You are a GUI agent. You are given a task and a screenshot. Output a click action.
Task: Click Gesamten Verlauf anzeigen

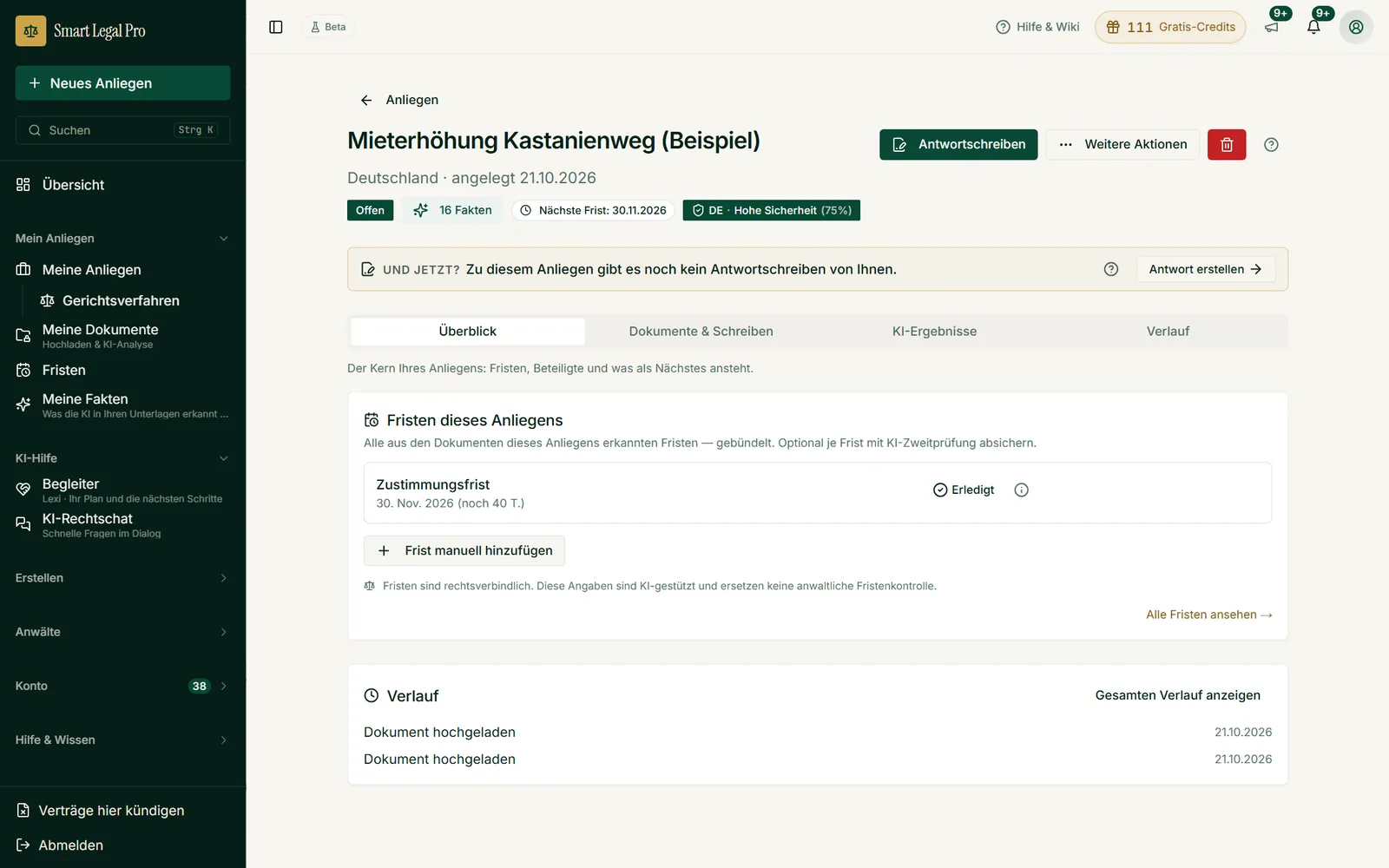1178,695
